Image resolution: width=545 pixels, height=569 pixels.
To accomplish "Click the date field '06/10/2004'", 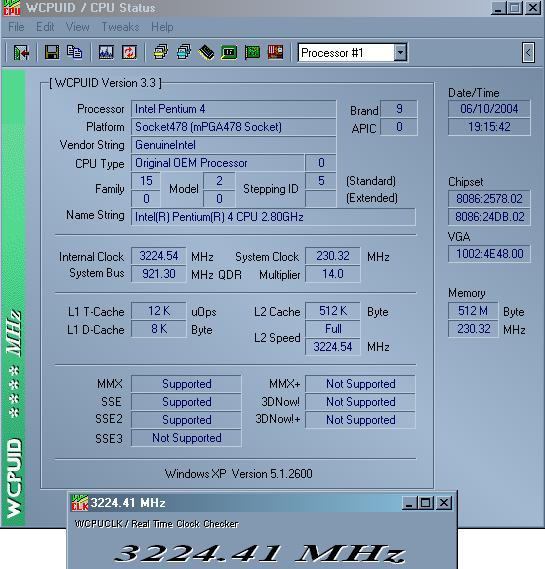I will (x=489, y=109).
